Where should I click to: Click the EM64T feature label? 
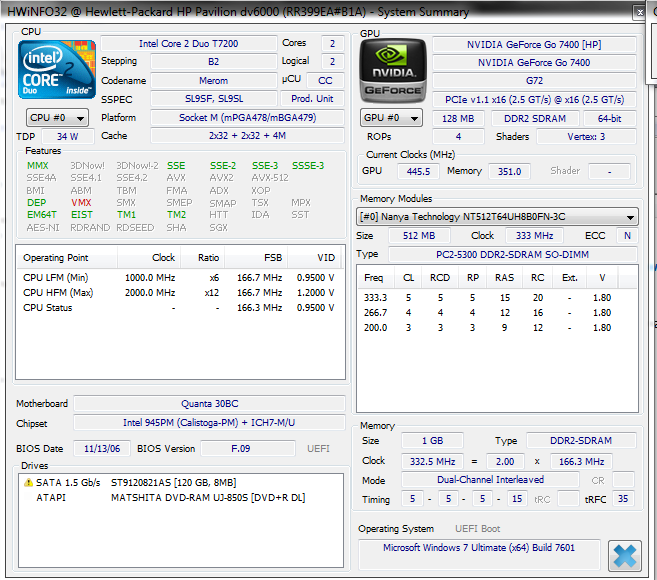42,215
